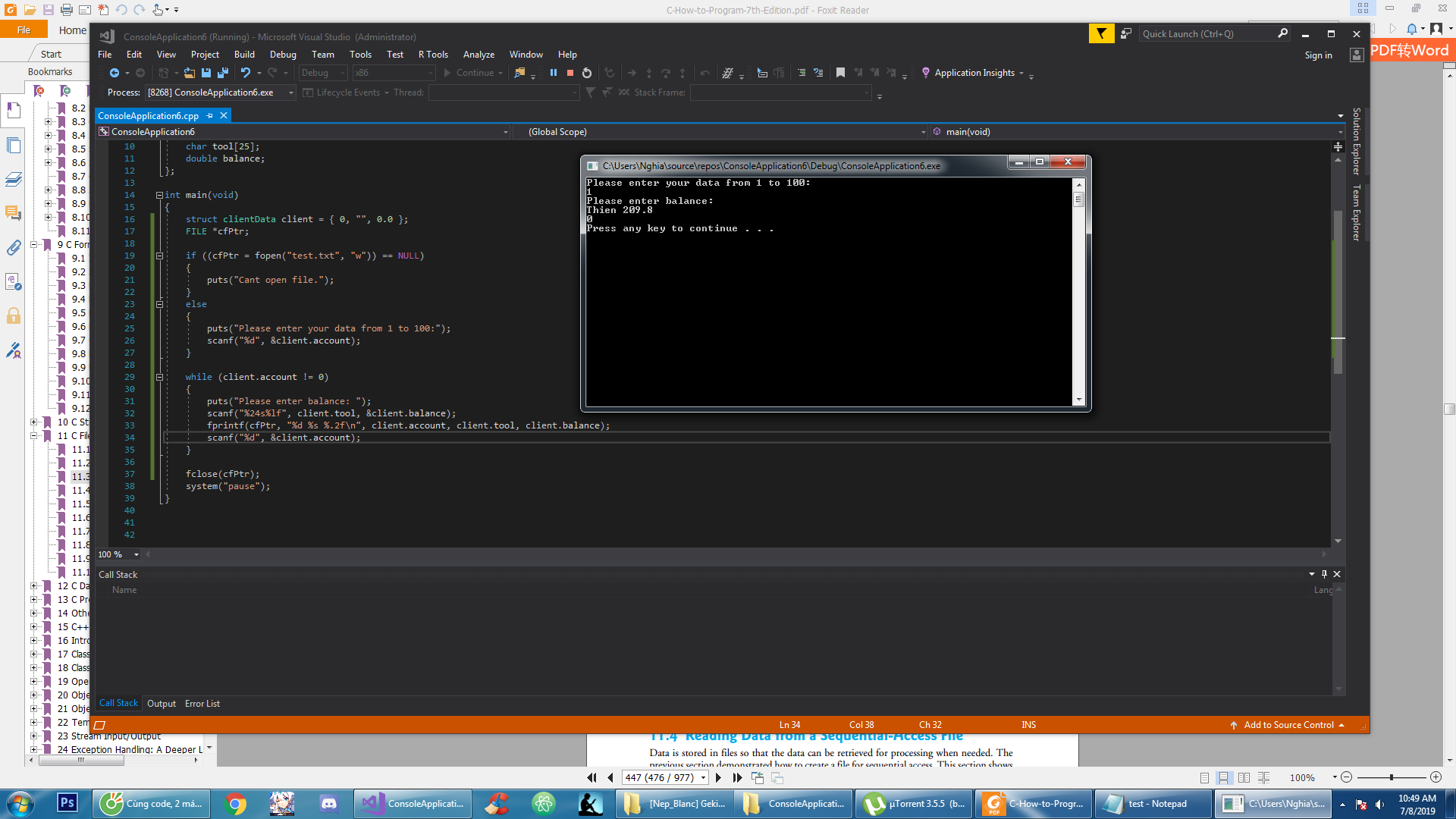Image resolution: width=1456 pixels, height=819 pixels.
Task: Open the Photoshop icon in the taskbar
Action: tap(67, 803)
